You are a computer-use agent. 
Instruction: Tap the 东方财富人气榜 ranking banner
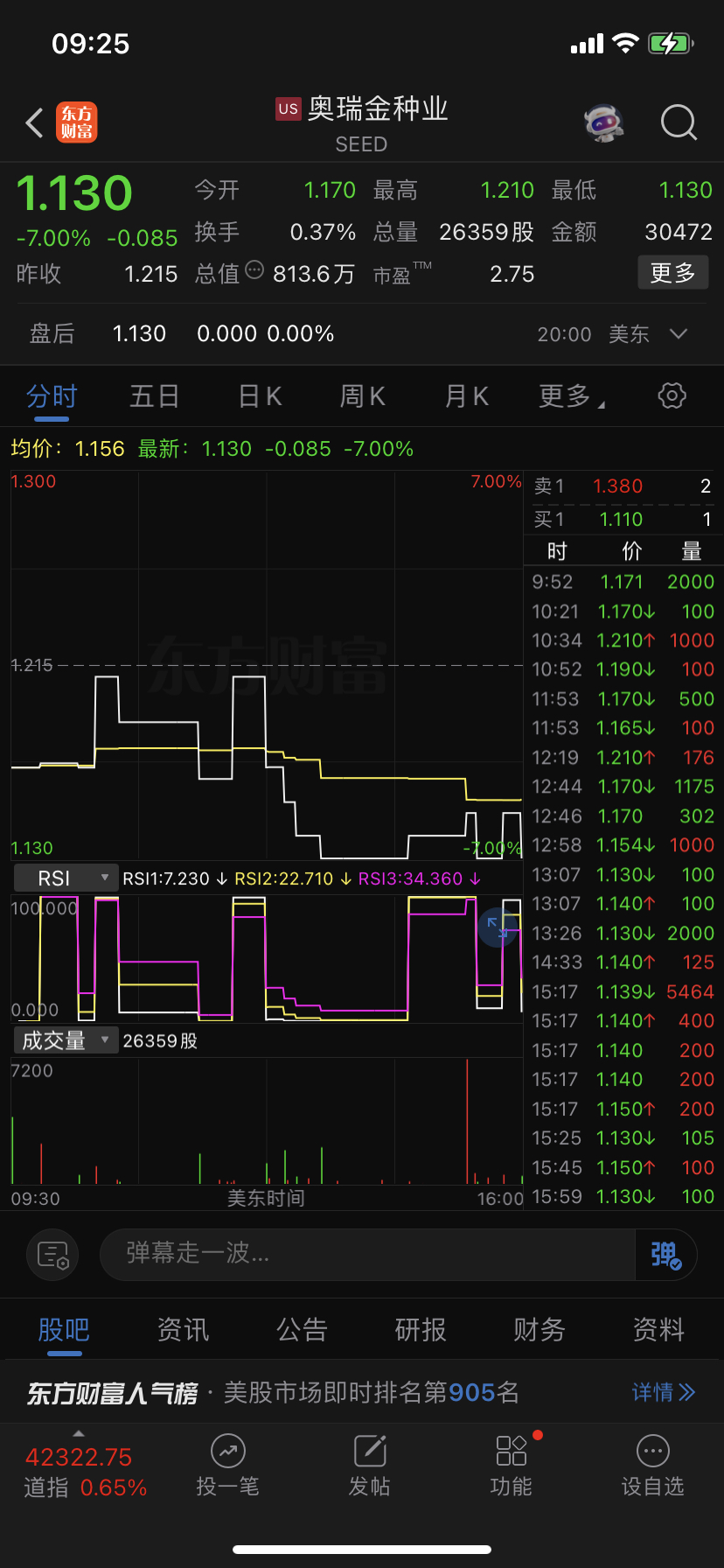[361, 1392]
